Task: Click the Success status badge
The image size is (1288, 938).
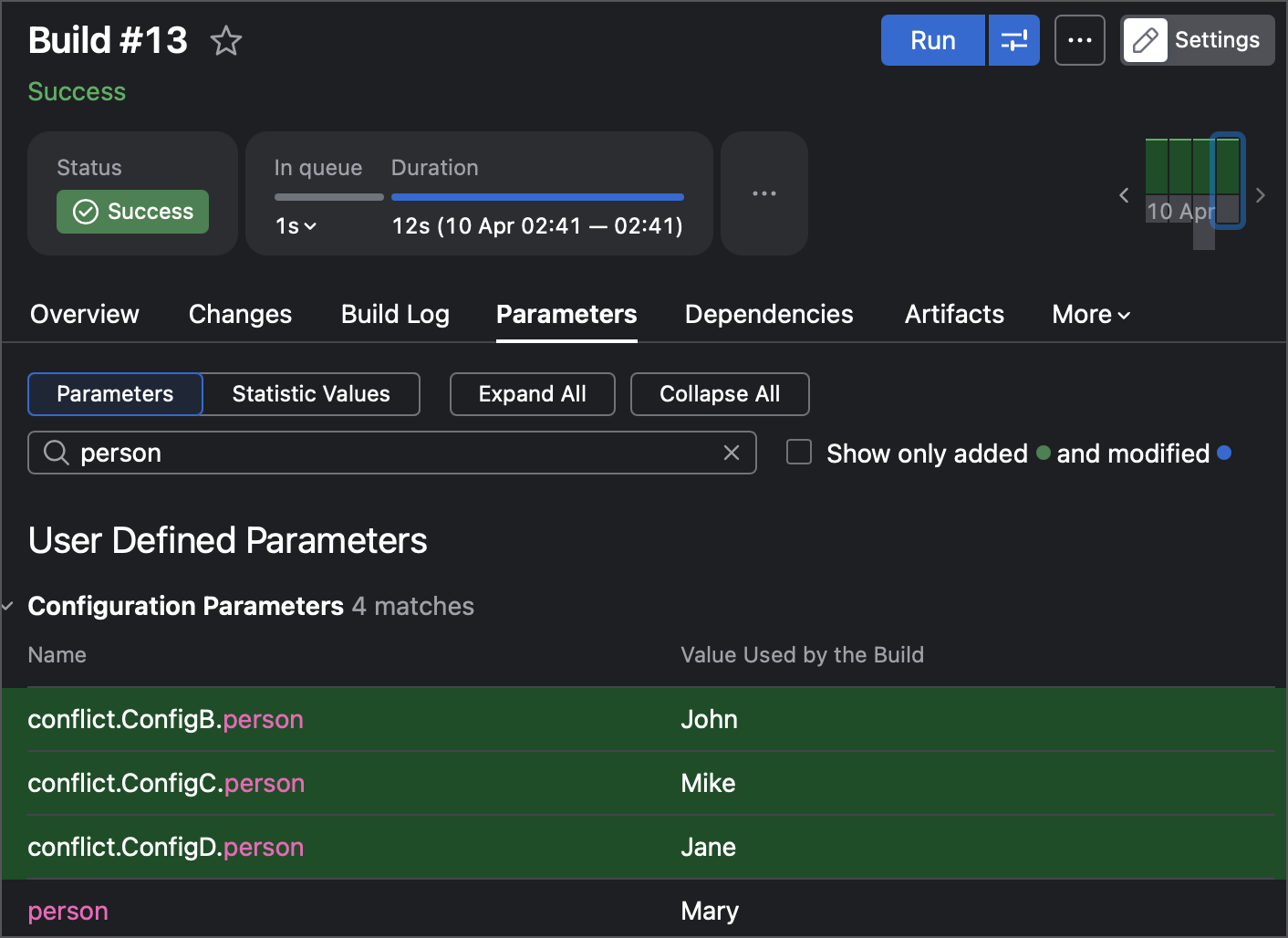Action: [132, 212]
